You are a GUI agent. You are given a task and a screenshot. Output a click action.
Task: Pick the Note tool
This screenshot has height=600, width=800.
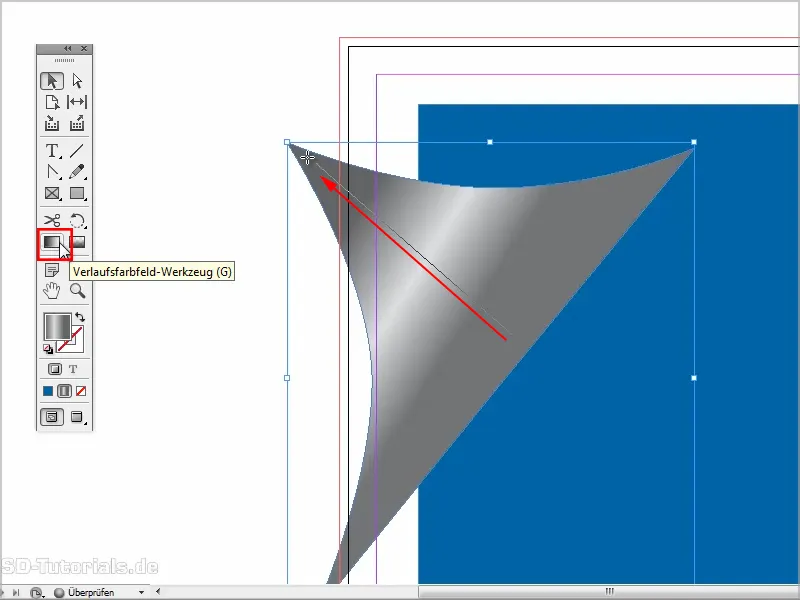click(x=52, y=270)
